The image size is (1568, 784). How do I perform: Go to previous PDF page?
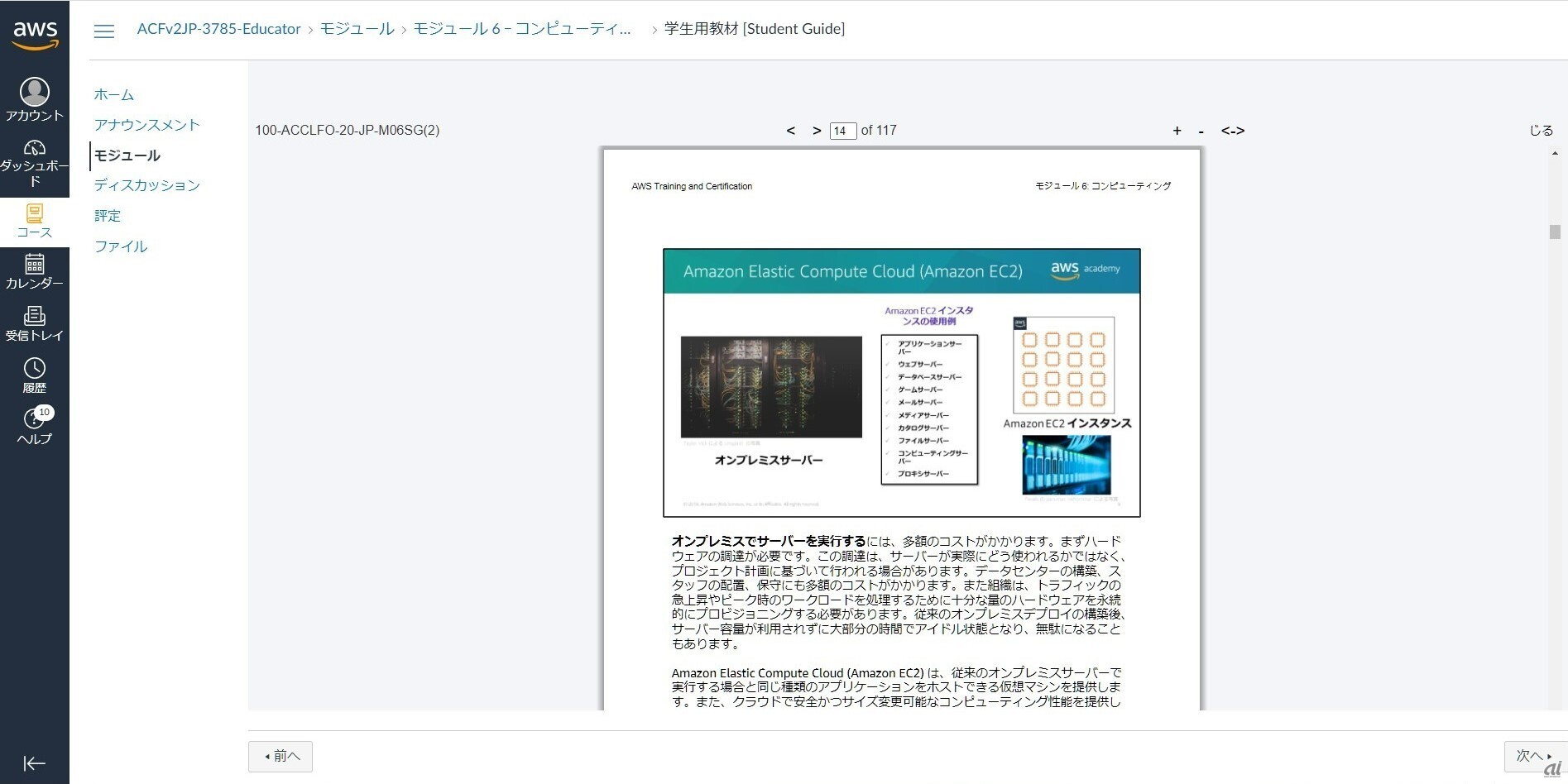pos(791,131)
